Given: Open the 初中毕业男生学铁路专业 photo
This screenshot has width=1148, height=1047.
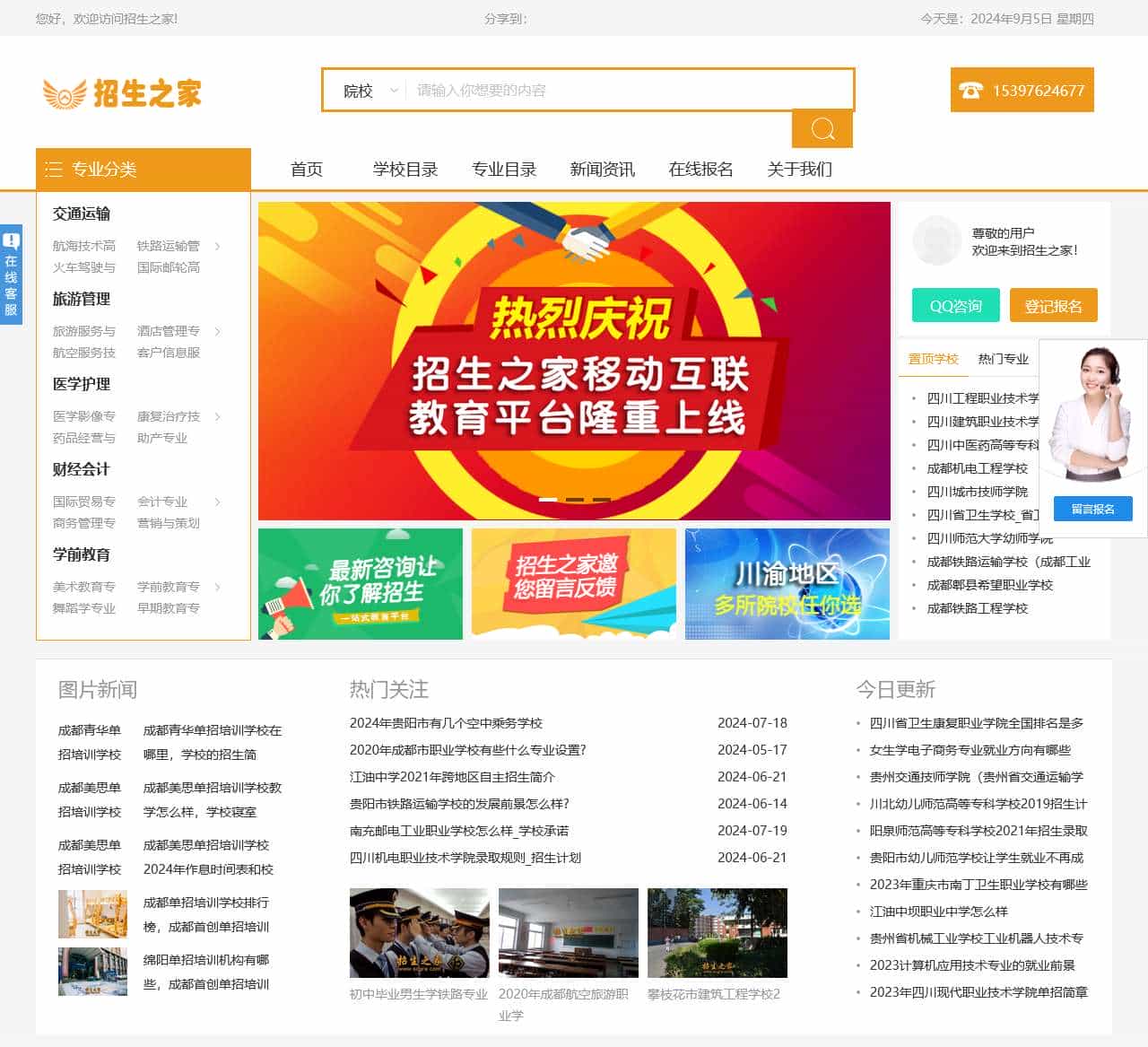Looking at the screenshot, I should (x=420, y=933).
